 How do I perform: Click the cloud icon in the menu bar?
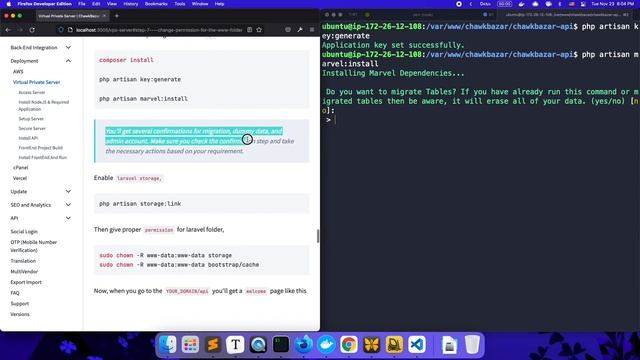coord(535,4)
